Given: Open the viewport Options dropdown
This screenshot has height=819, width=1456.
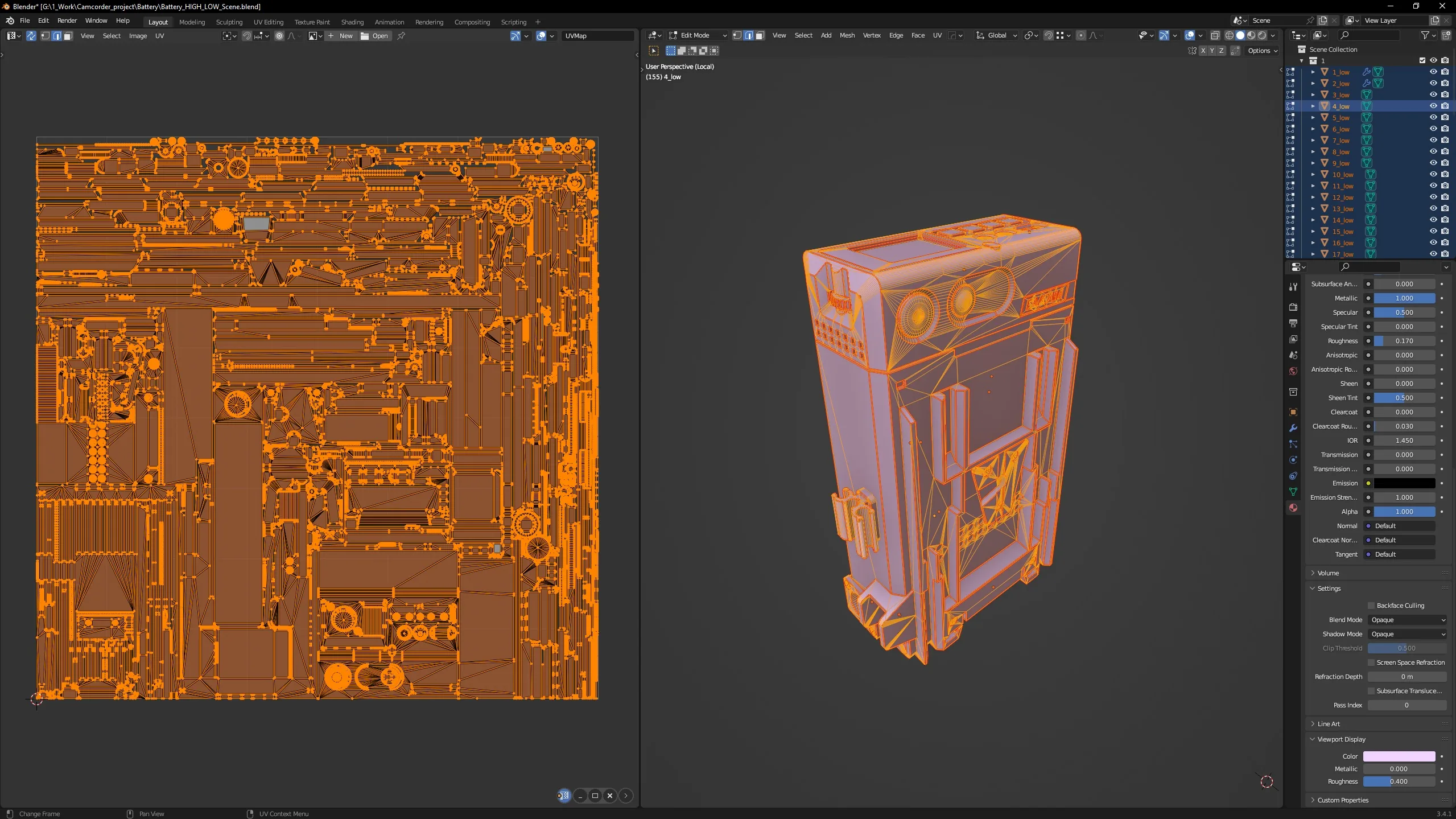Looking at the screenshot, I should pyautogui.click(x=1263, y=51).
